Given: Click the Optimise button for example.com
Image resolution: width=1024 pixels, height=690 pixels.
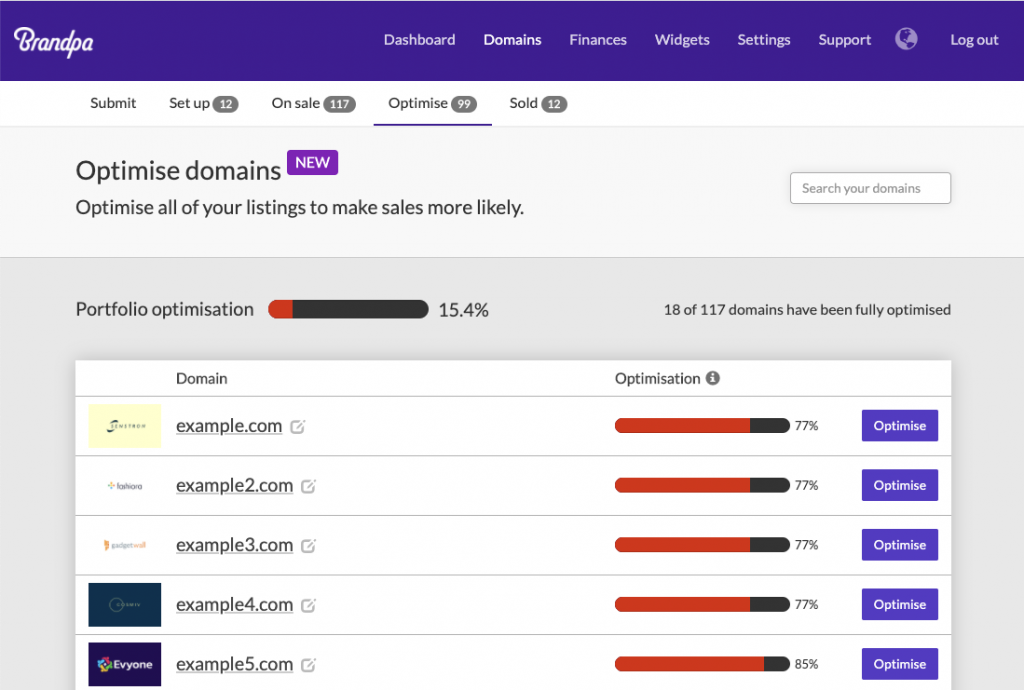Looking at the screenshot, I should (x=899, y=426).
